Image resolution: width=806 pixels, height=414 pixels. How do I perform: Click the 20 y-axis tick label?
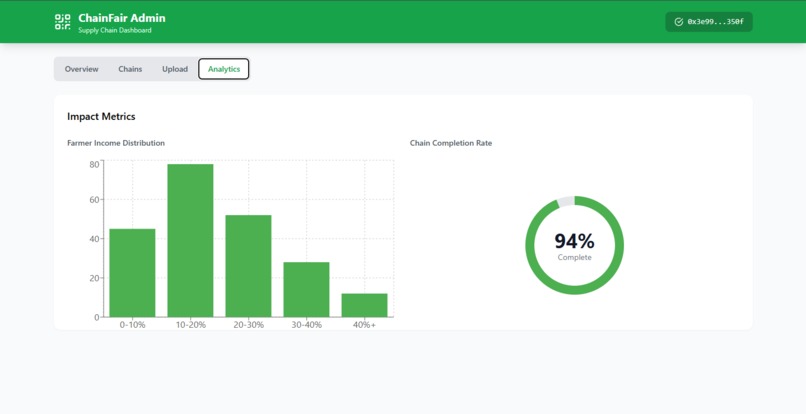click(94, 278)
